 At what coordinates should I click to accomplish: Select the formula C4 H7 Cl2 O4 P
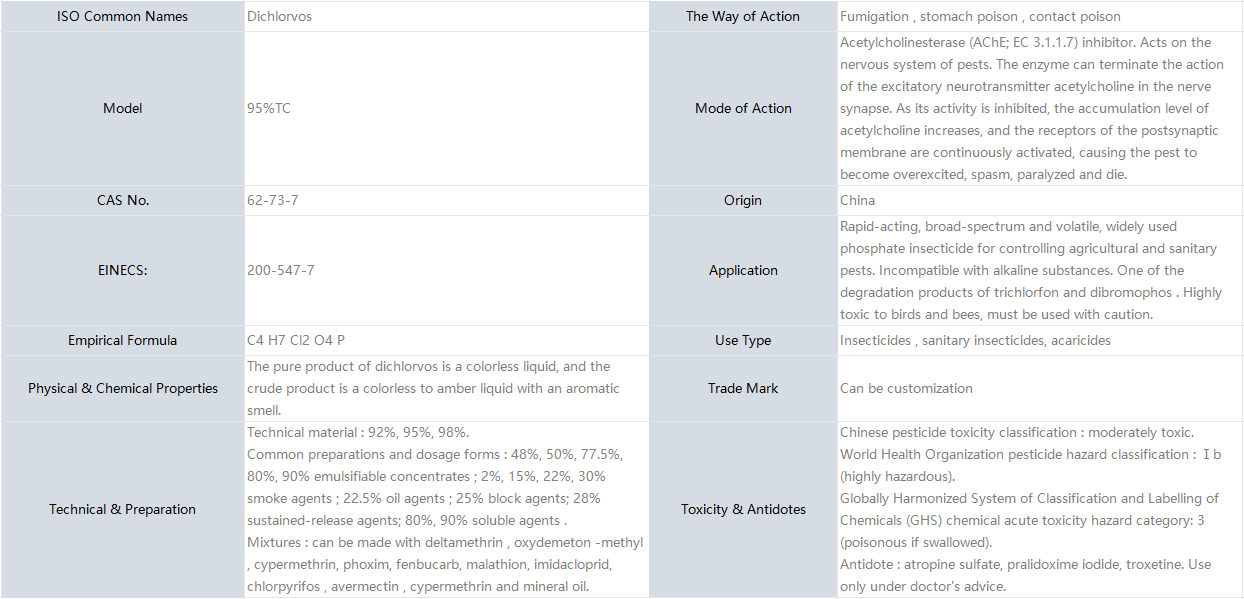point(296,340)
